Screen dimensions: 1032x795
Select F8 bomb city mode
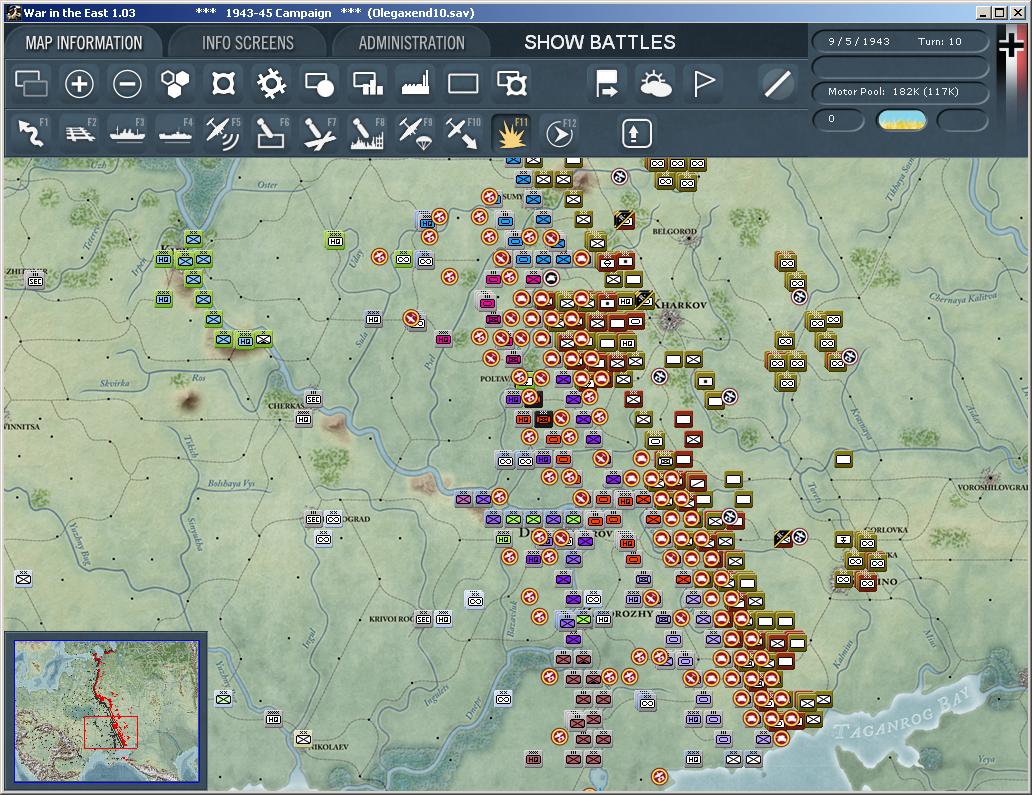point(367,132)
